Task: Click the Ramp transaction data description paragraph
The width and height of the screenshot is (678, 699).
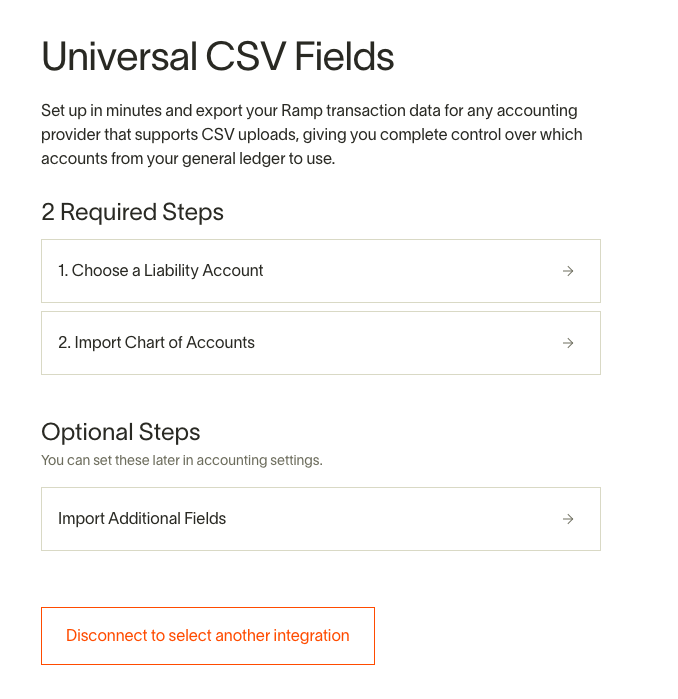Action: pos(312,135)
